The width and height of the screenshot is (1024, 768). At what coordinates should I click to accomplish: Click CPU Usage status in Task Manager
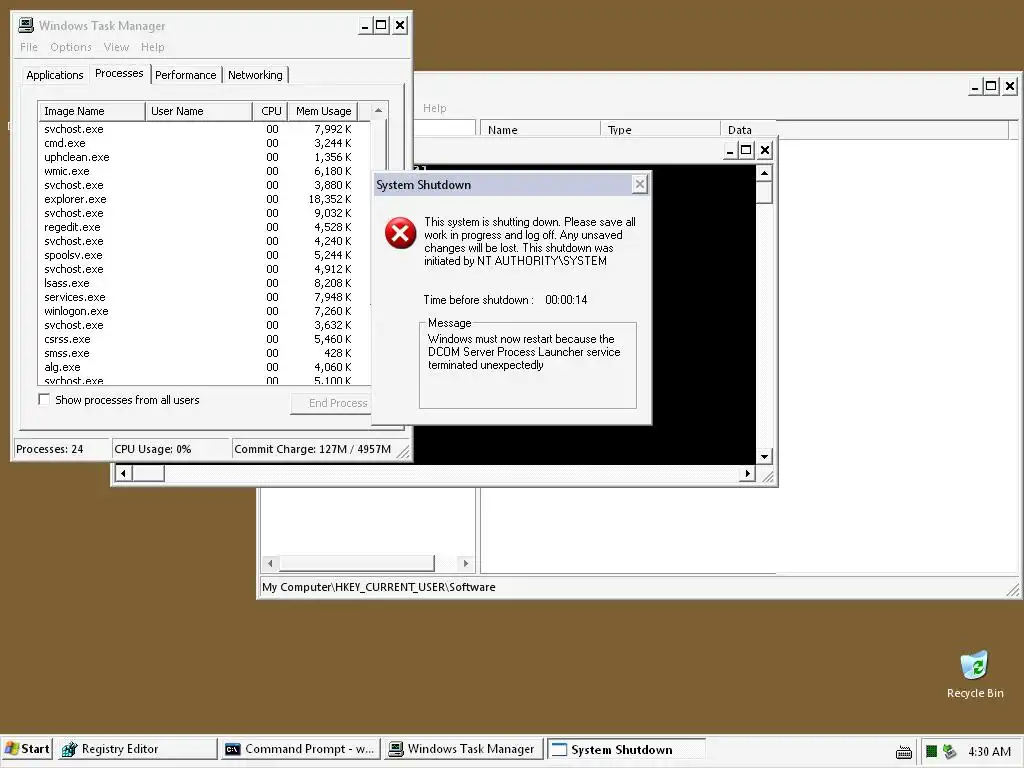click(x=153, y=449)
